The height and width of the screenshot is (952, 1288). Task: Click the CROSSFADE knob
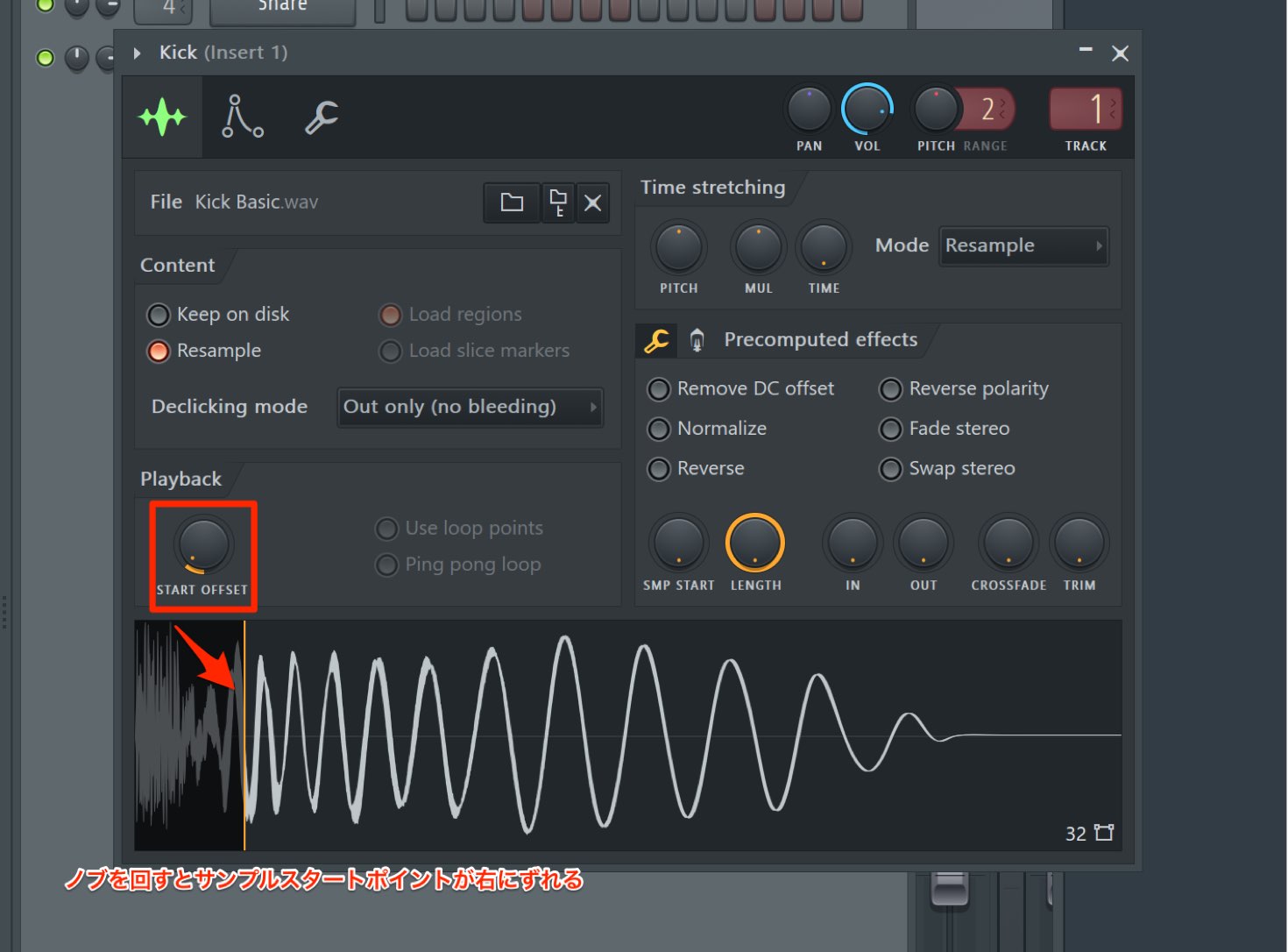1008,543
